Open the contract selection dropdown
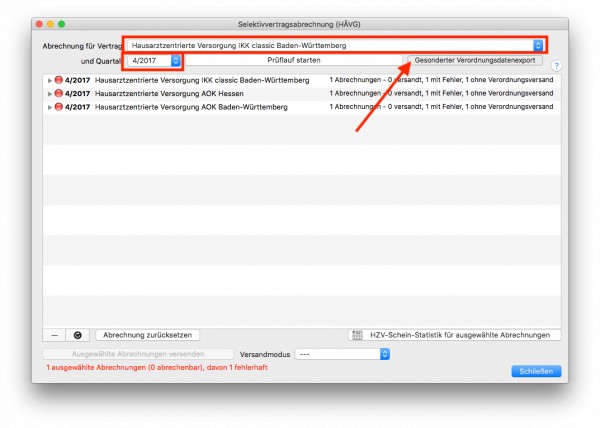 [x=335, y=46]
